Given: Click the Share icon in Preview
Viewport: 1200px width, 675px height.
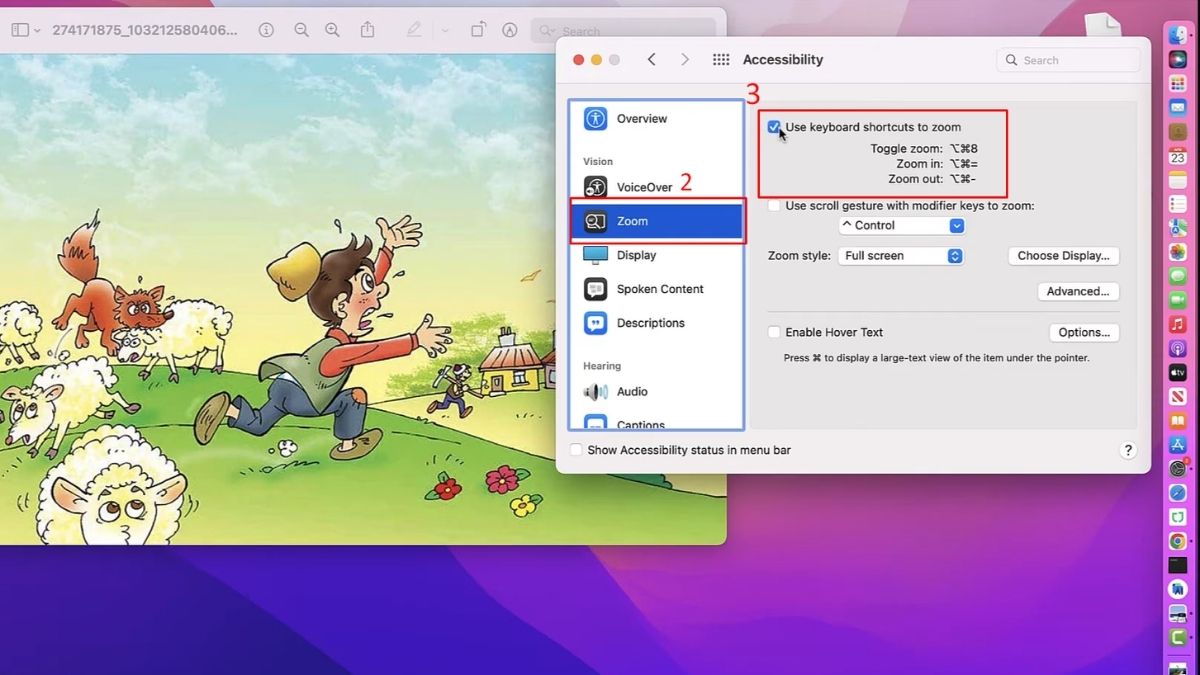Looking at the screenshot, I should pyautogui.click(x=367, y=30).
